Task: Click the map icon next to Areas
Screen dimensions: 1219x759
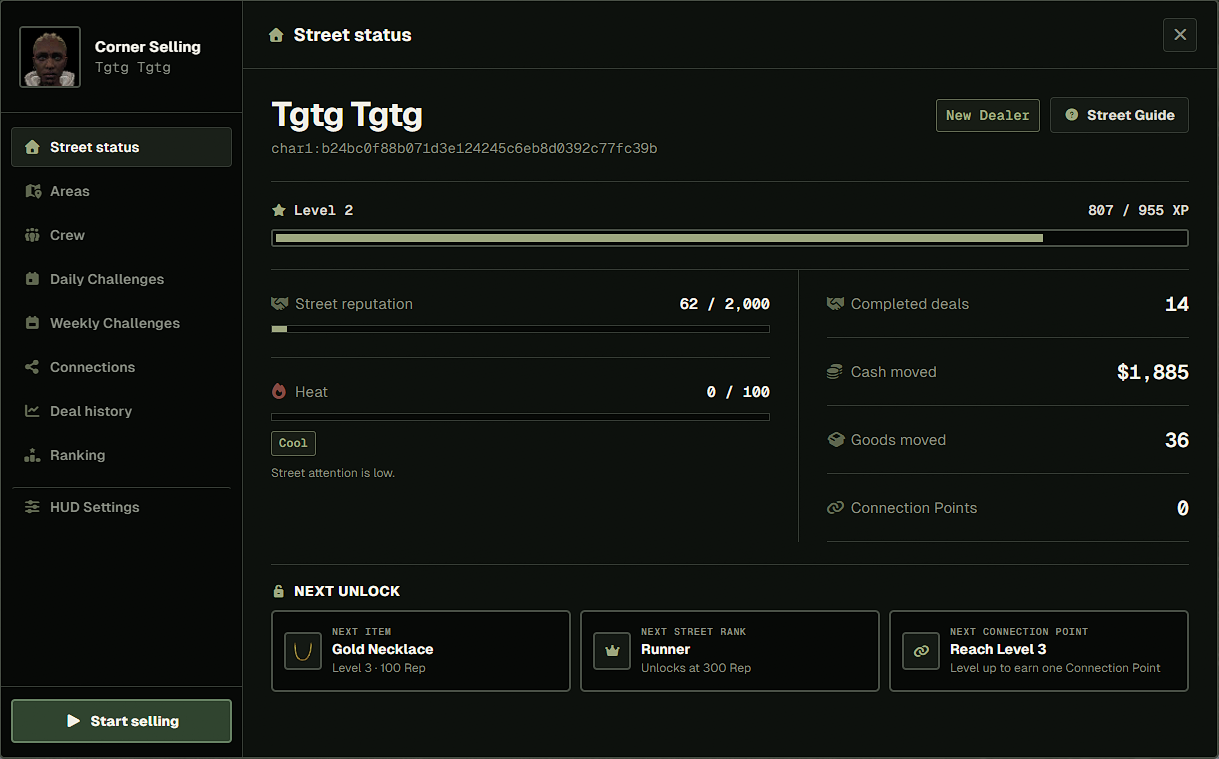Action: pyautogui.click(x=32, y=191)
